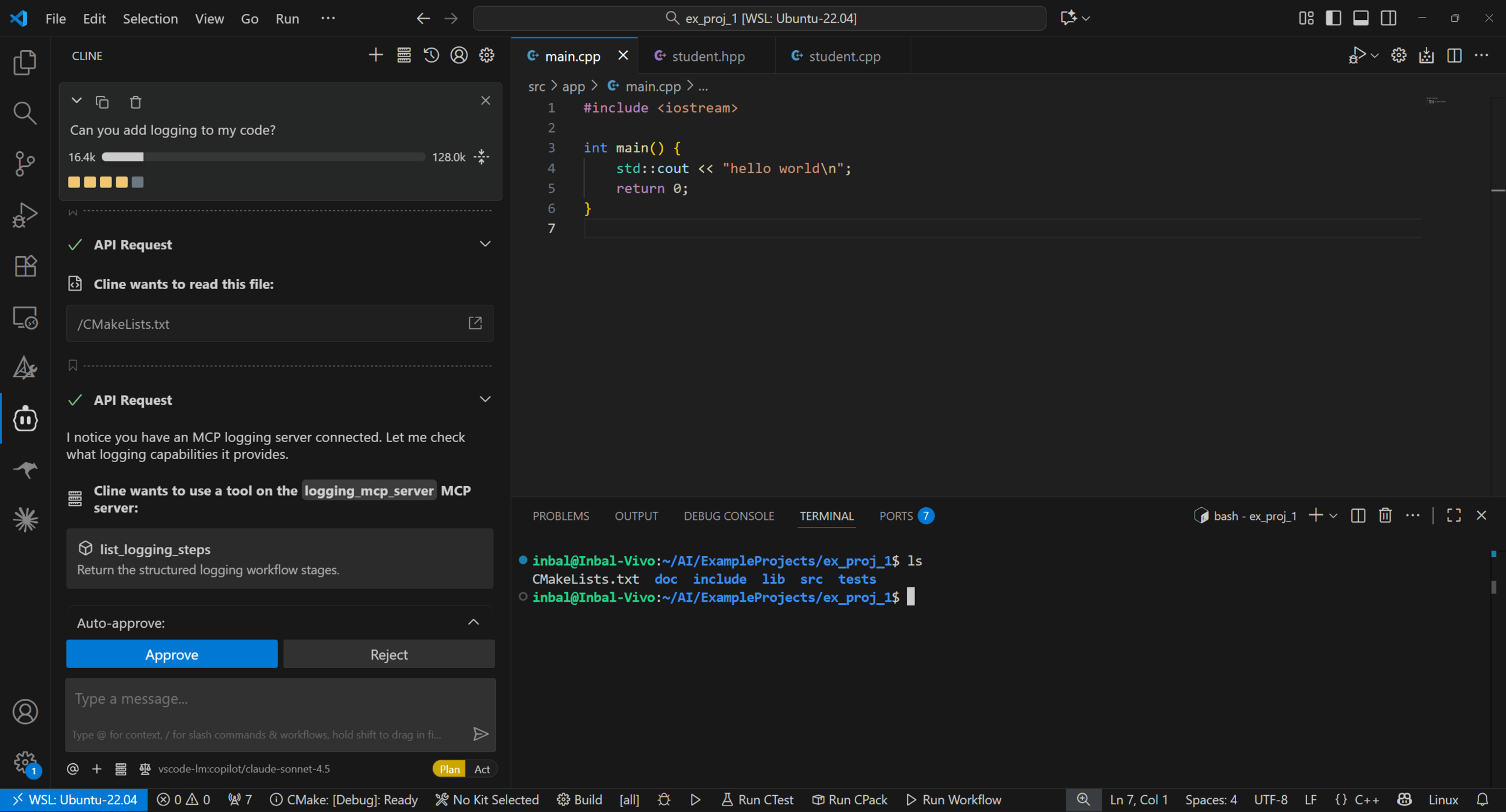Click the context window usage progress bar
This screenshot has height=812, width=1506.
click(263, 157)
